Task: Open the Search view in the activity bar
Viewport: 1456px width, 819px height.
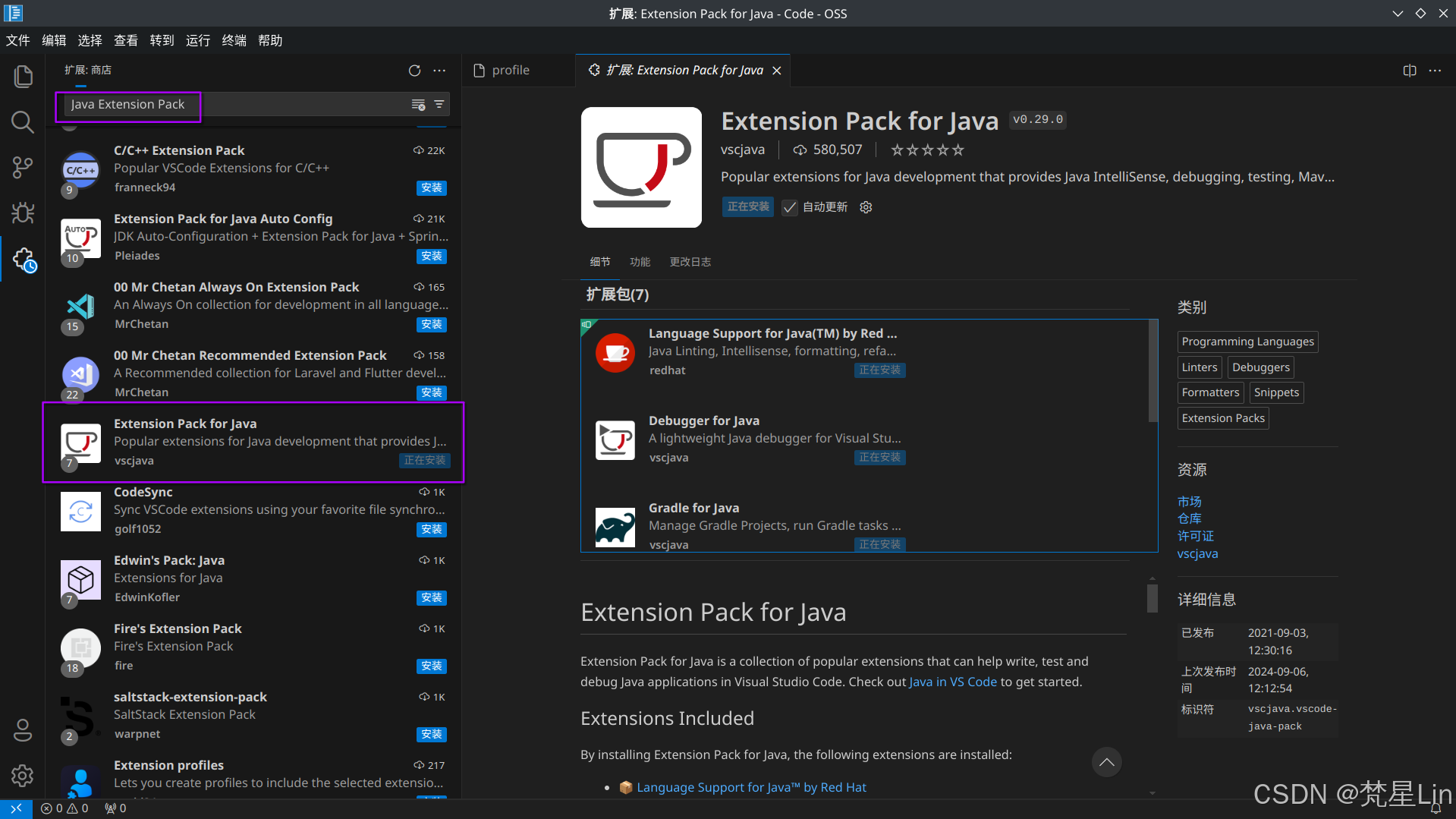Action: tap(22, 121)
